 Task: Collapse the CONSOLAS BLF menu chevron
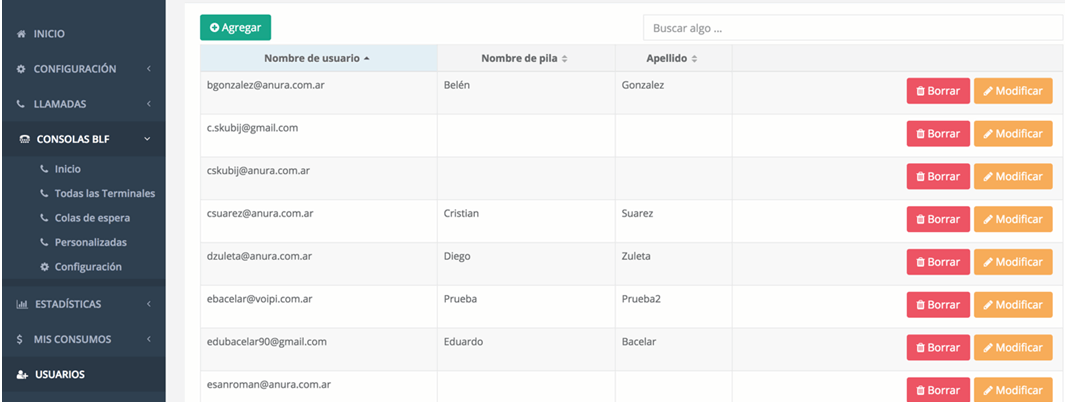(148, 140)
